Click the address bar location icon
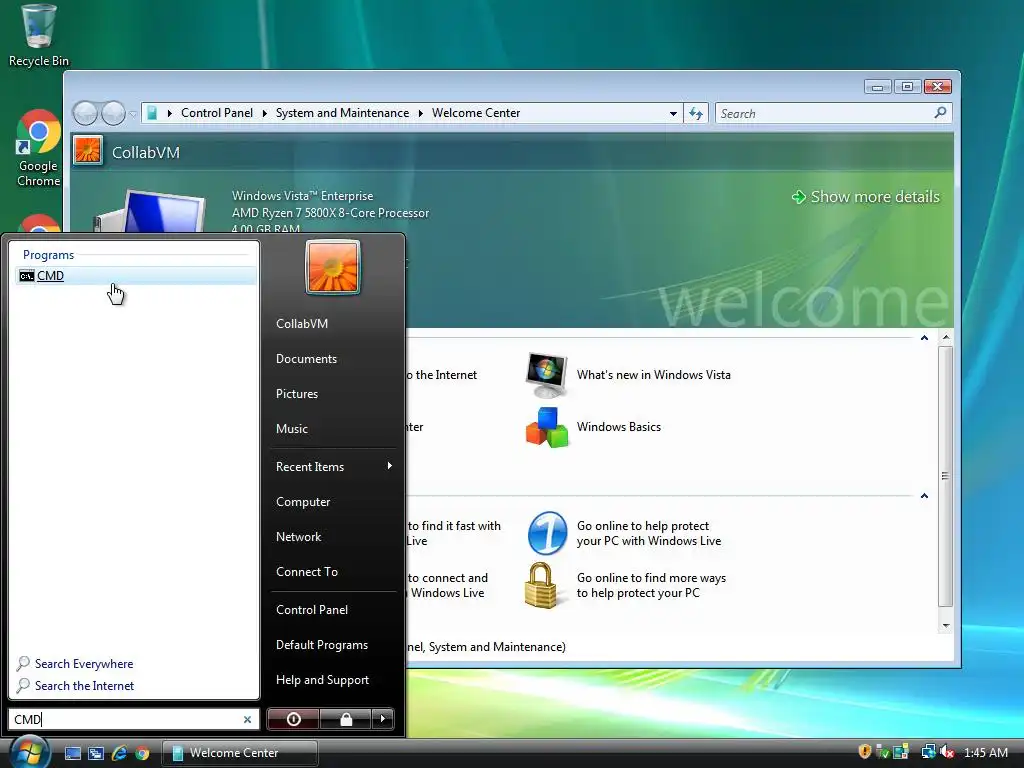Screen dimensions: 1024x768 (x=152, y=113)
